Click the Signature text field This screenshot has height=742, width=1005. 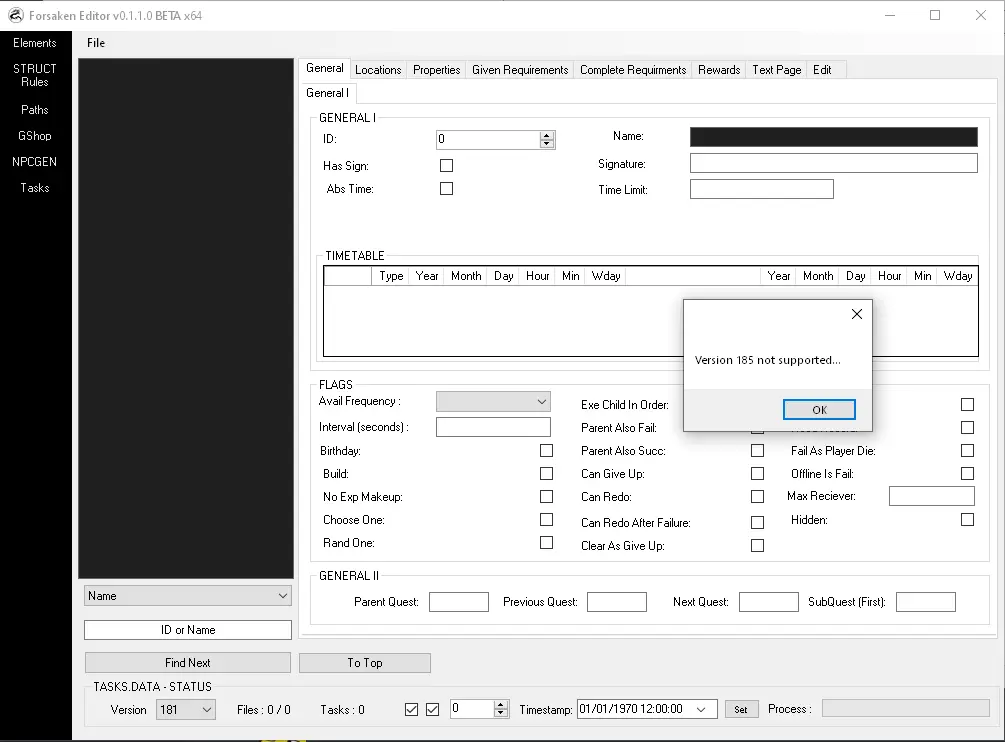point(833,163)
